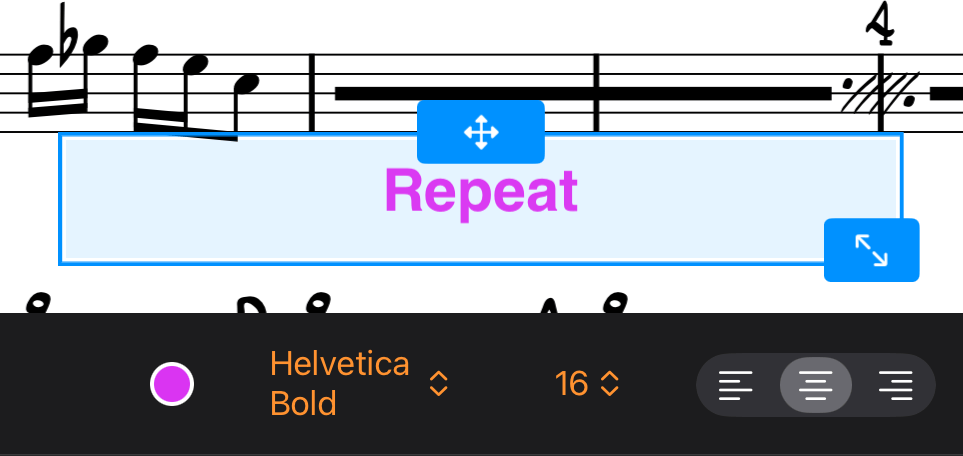Open the magenta text color picker
This screenshot has height=456, width=963.
point(172,385)
